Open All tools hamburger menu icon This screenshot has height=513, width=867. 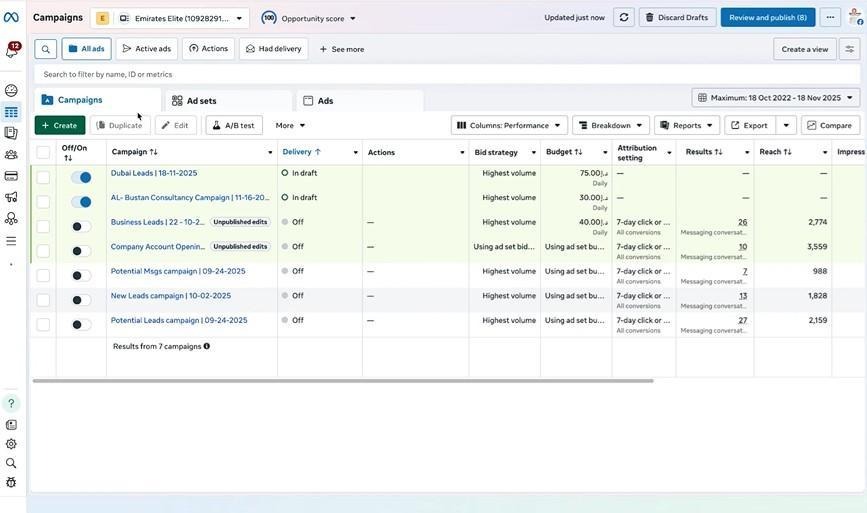(x=11, y=241)
